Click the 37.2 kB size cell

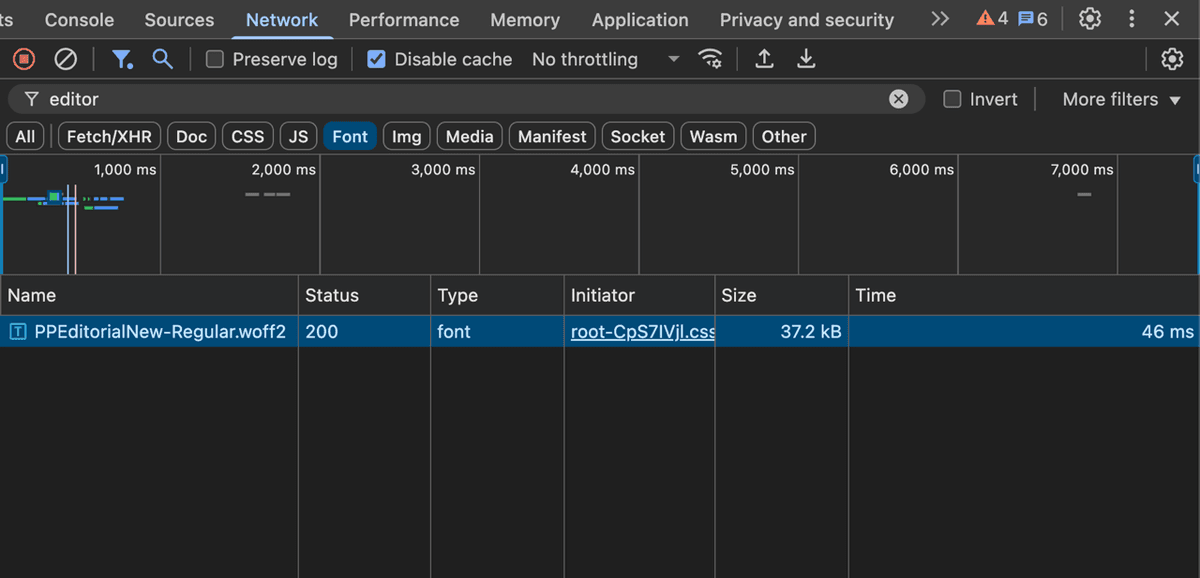click(781, 331)
